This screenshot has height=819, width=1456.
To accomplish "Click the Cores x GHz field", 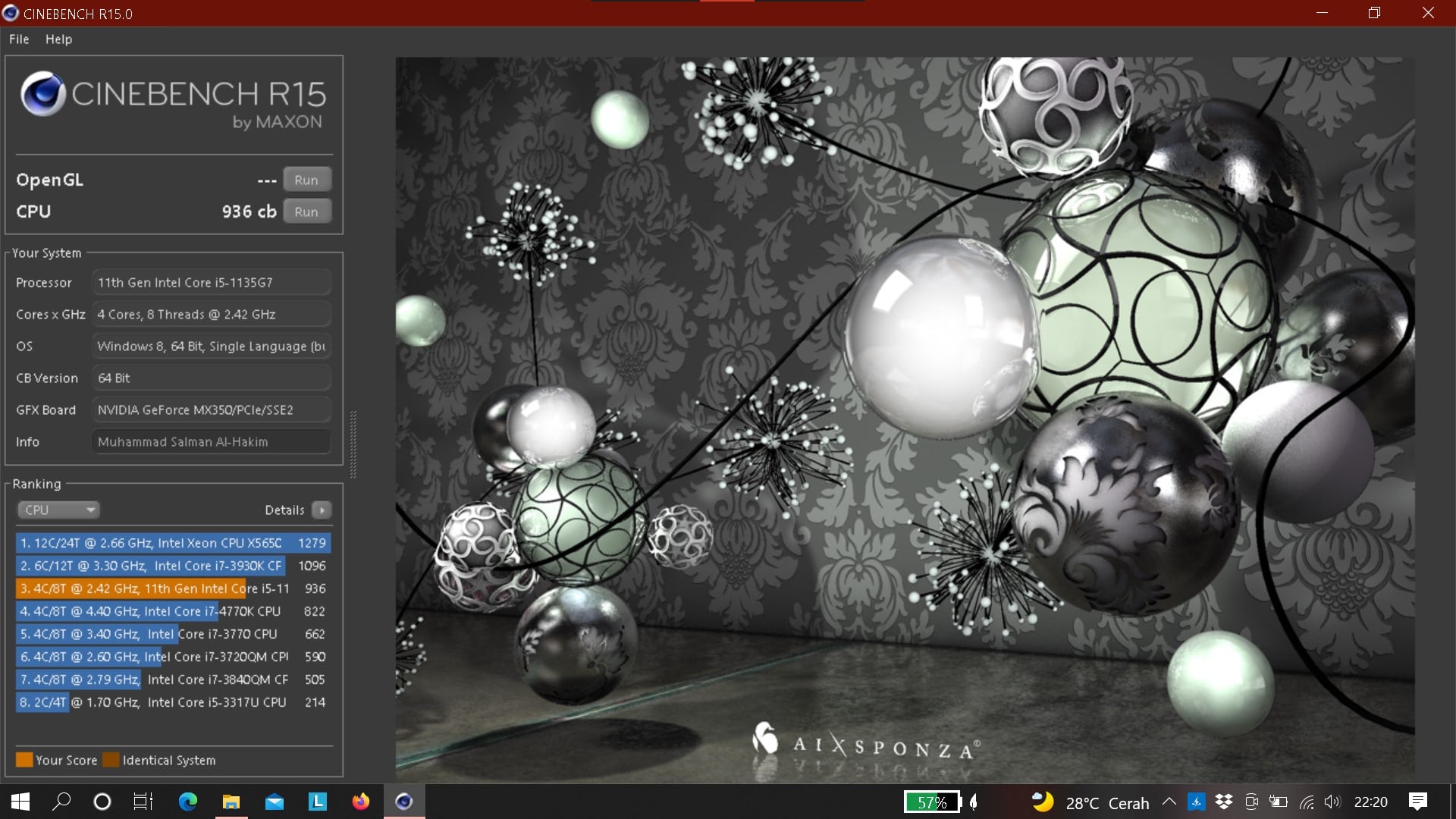I will (x=212, y=314).
